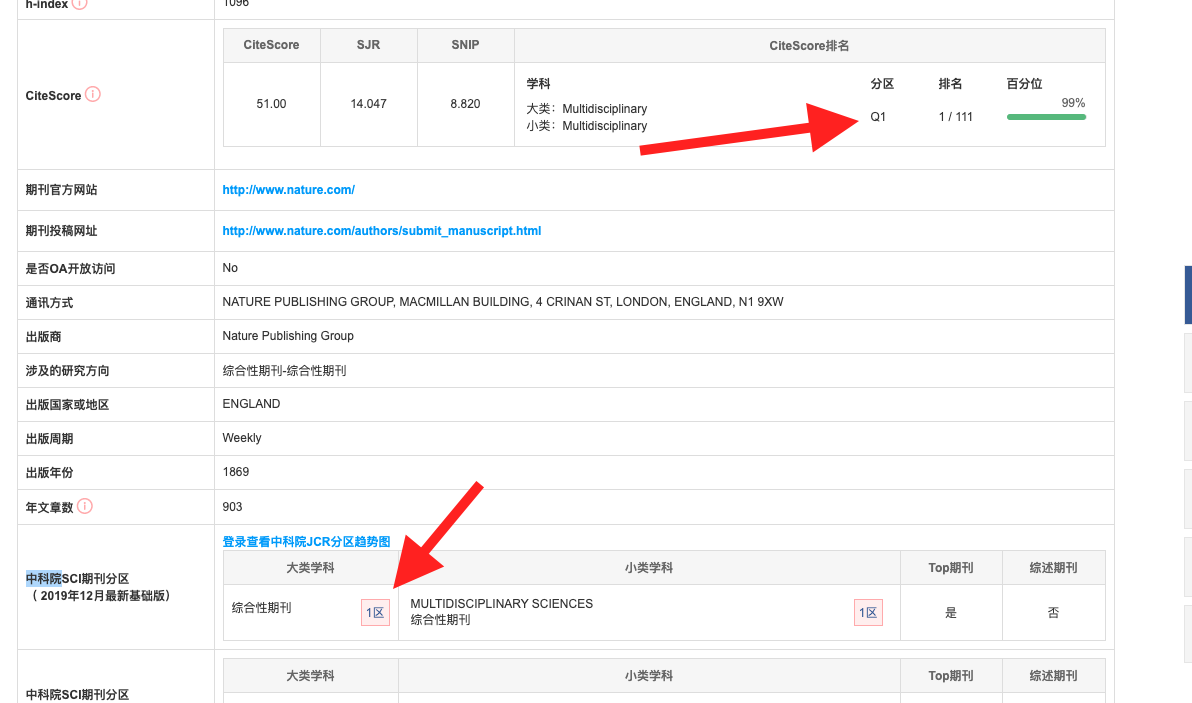
Task: Click the MULTIDISCIPLINARY SCIENCES subject text
Action: (x=502, y=603)
